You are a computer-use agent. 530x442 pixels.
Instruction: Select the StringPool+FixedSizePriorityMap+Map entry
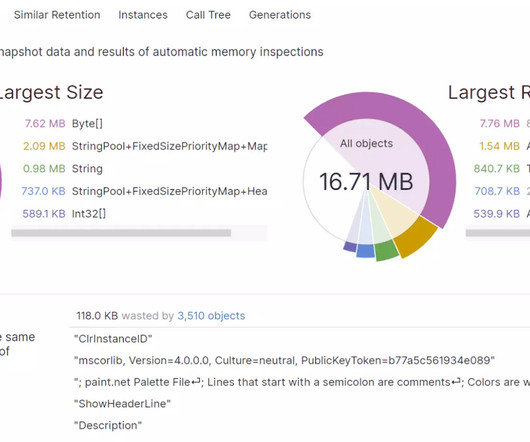pos(169,146)
